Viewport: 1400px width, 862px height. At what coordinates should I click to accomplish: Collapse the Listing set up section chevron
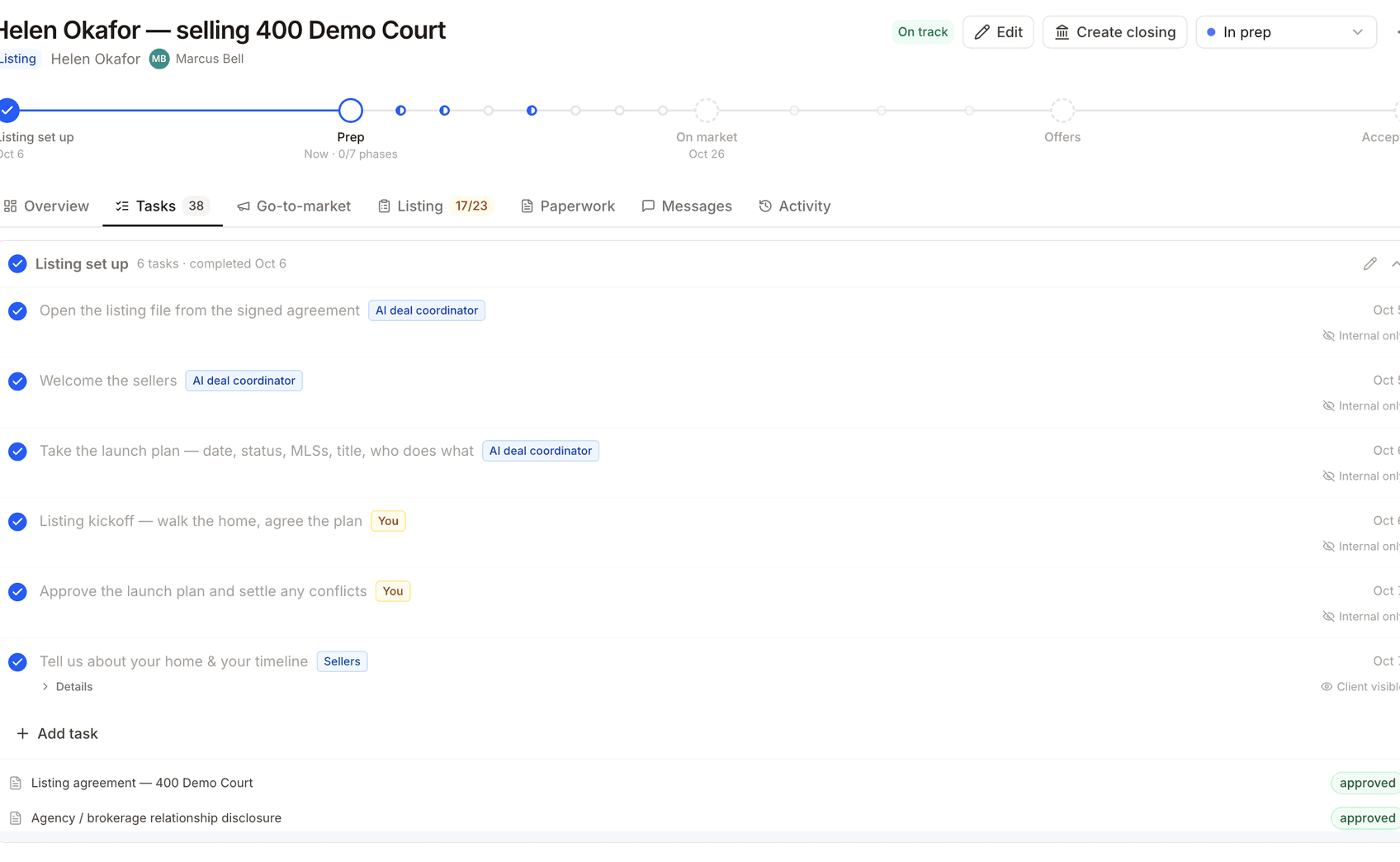pyautogui.click(x=1394, y=263)
